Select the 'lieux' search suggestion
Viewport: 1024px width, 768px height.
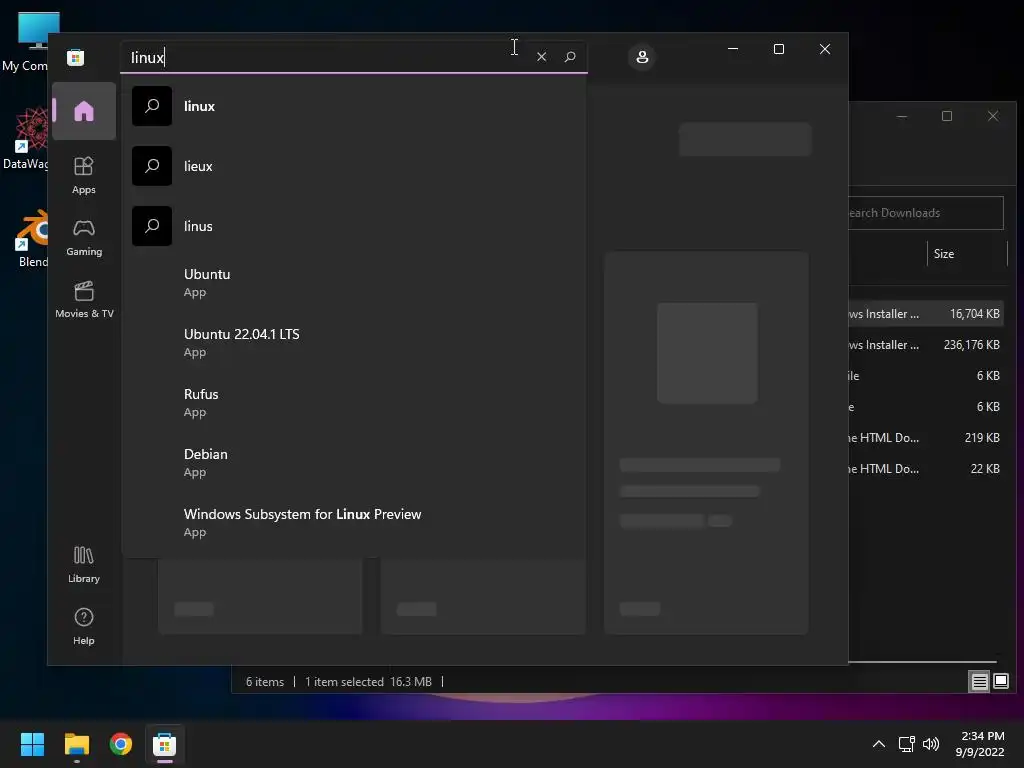click(x=354, y=166)
